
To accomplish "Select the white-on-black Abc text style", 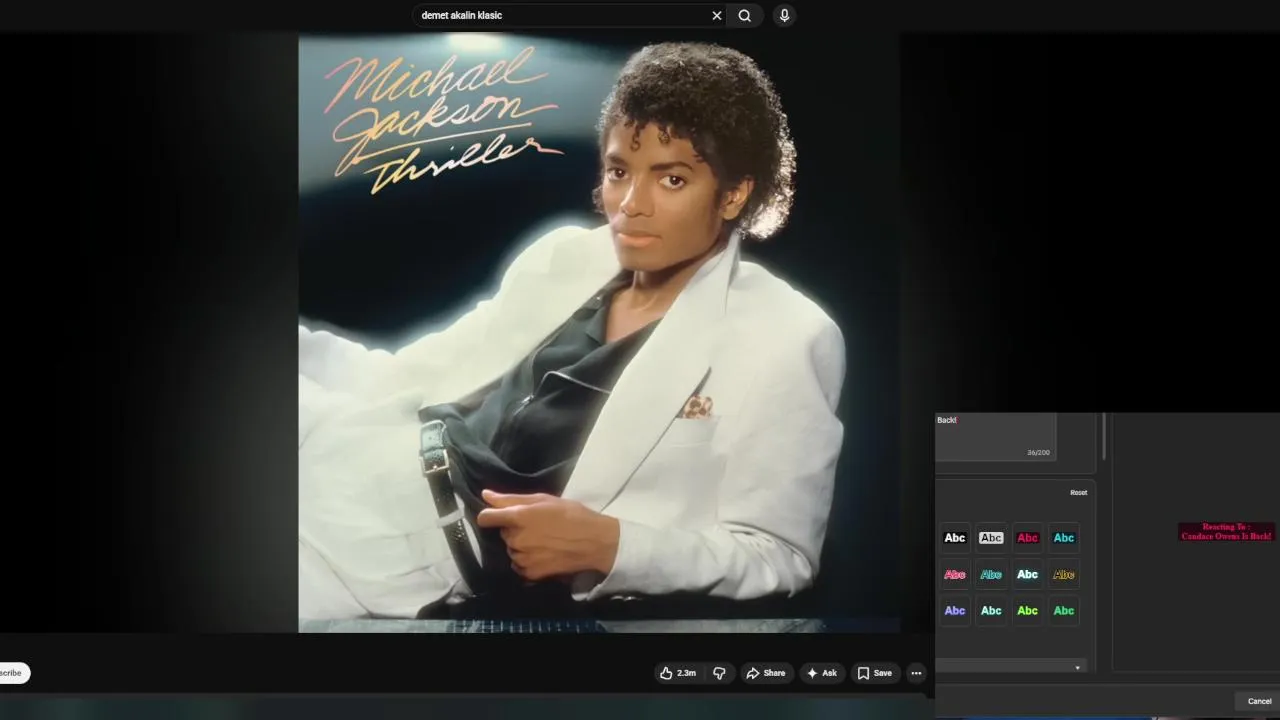I will [x=955, y=538].
